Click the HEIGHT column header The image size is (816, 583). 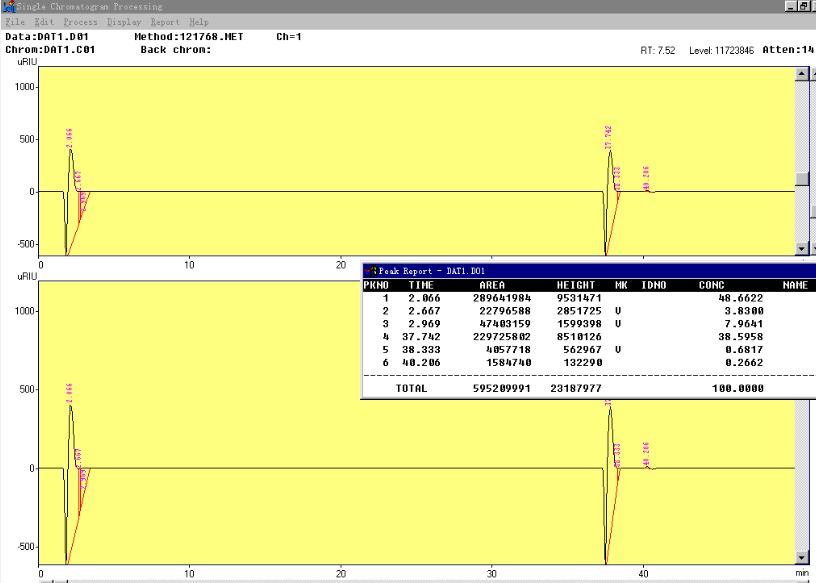576,285
